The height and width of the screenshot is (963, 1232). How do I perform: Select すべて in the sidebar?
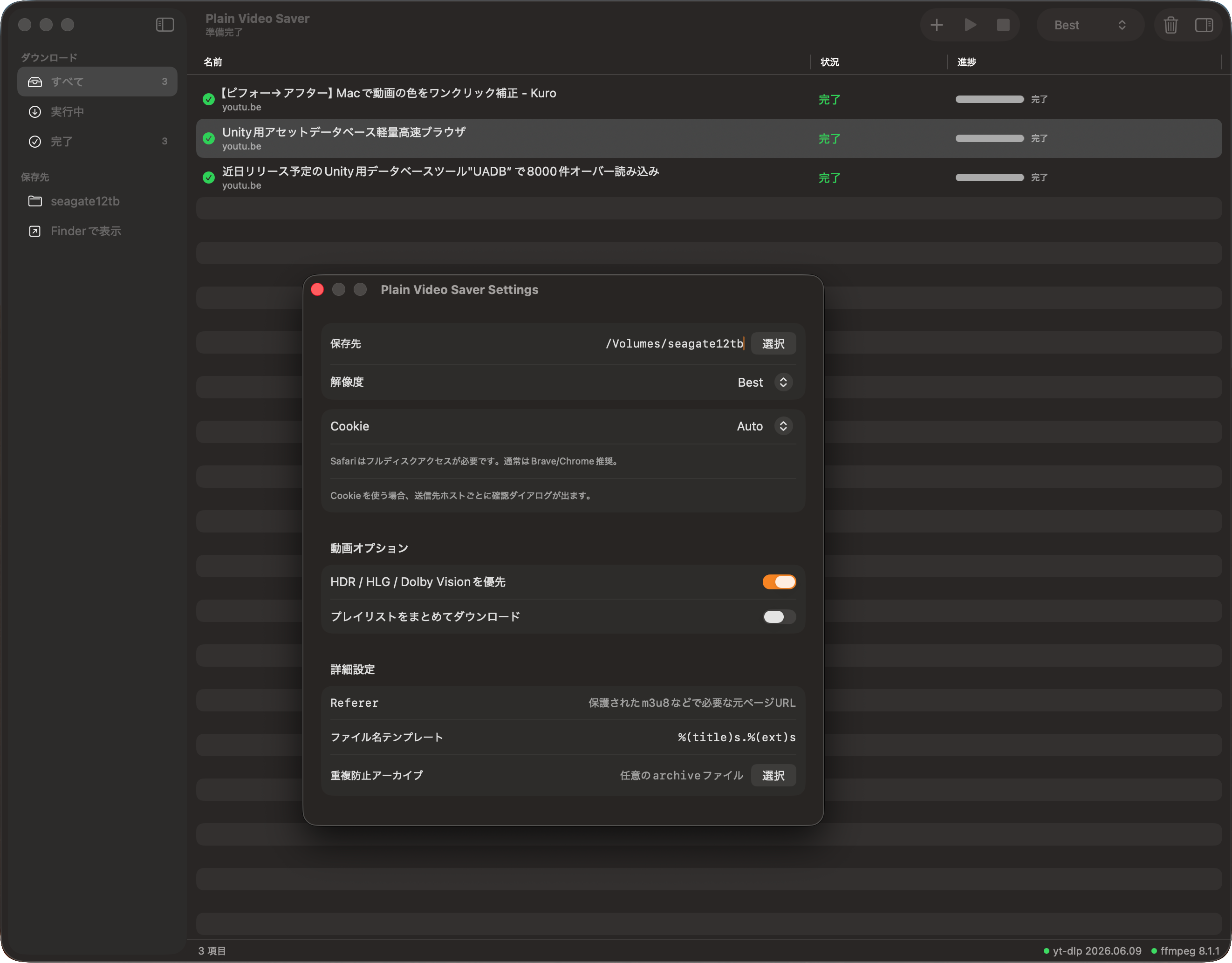point(97,82)
